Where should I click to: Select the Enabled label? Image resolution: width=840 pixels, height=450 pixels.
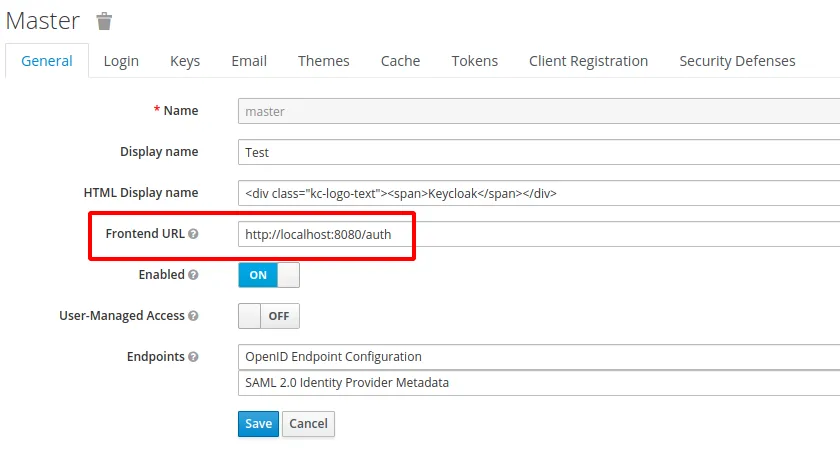[162, 275]
